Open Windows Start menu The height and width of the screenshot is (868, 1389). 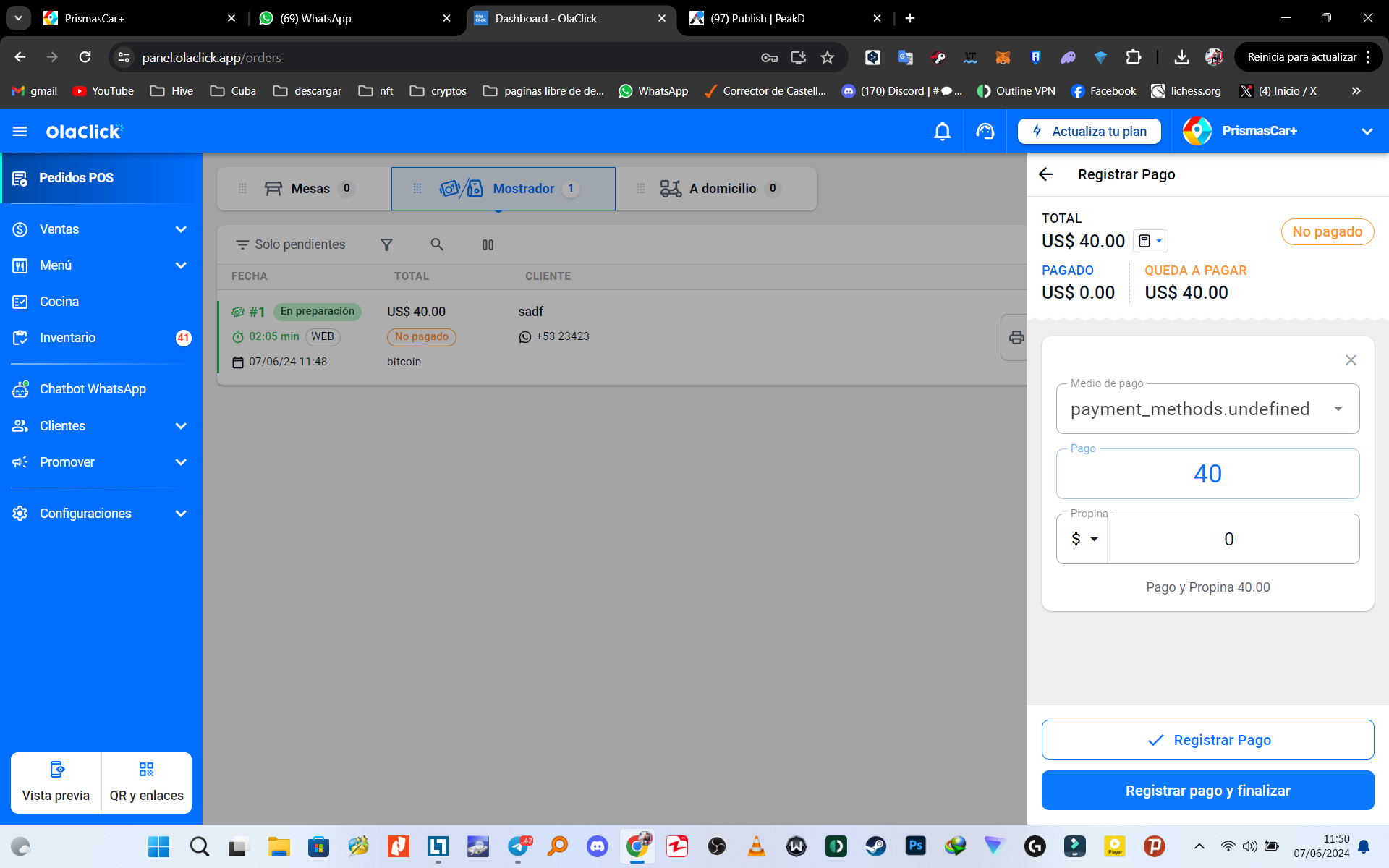[x=158, y=846]
